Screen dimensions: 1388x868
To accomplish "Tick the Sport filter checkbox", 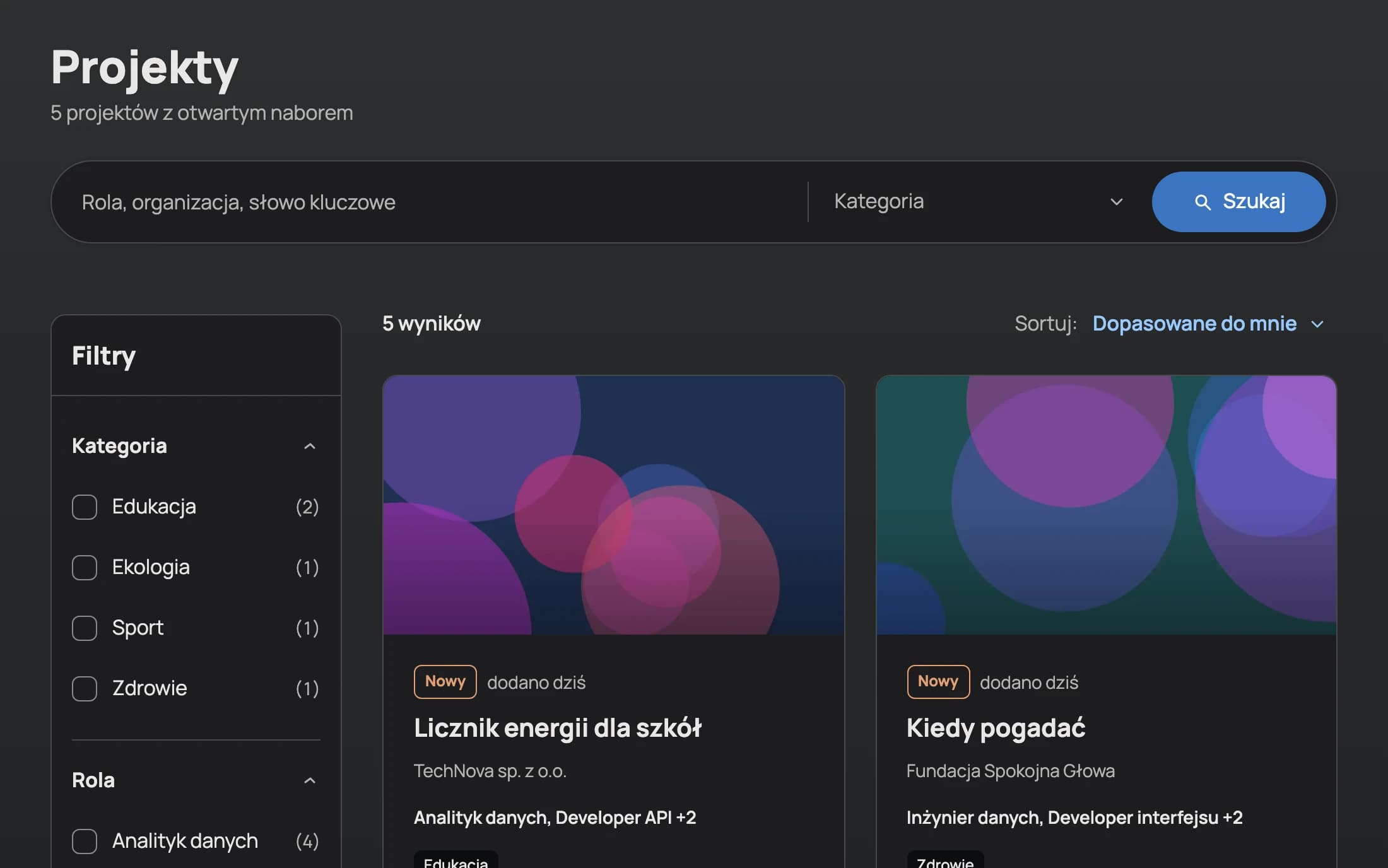I will pos(85,628).
